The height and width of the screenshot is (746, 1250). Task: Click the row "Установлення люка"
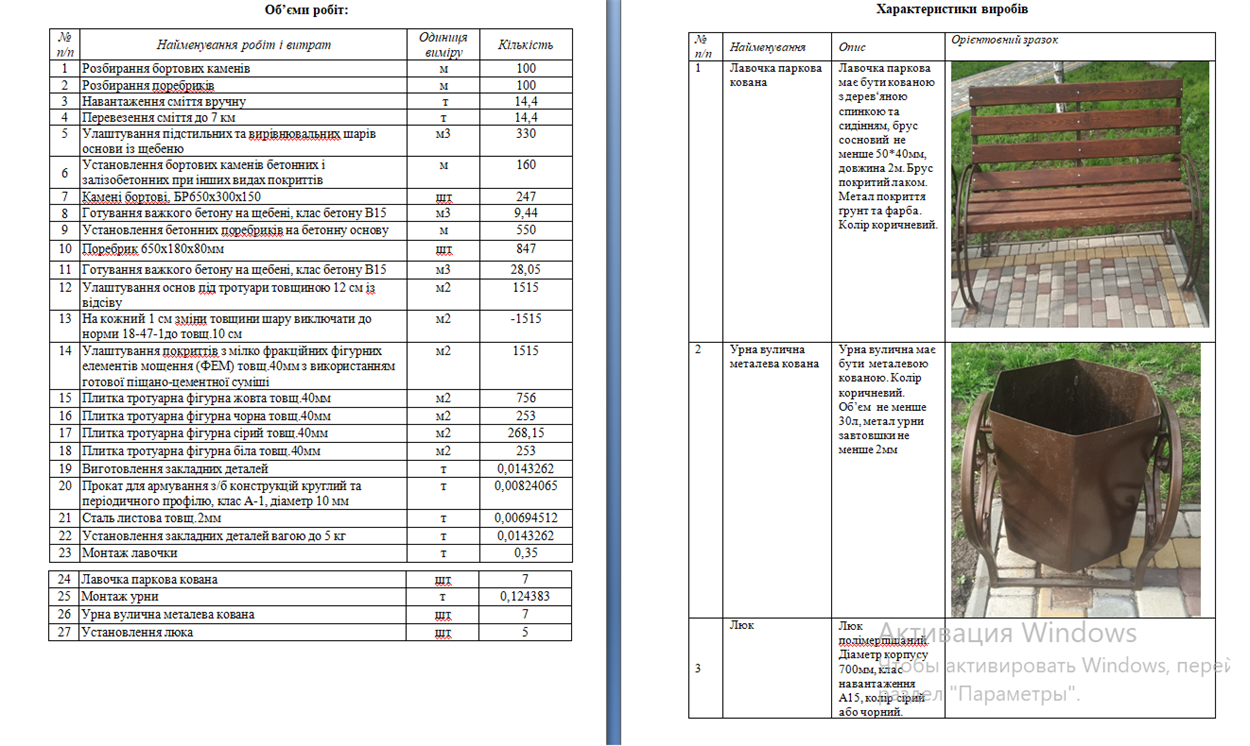(x=310, y=632)
